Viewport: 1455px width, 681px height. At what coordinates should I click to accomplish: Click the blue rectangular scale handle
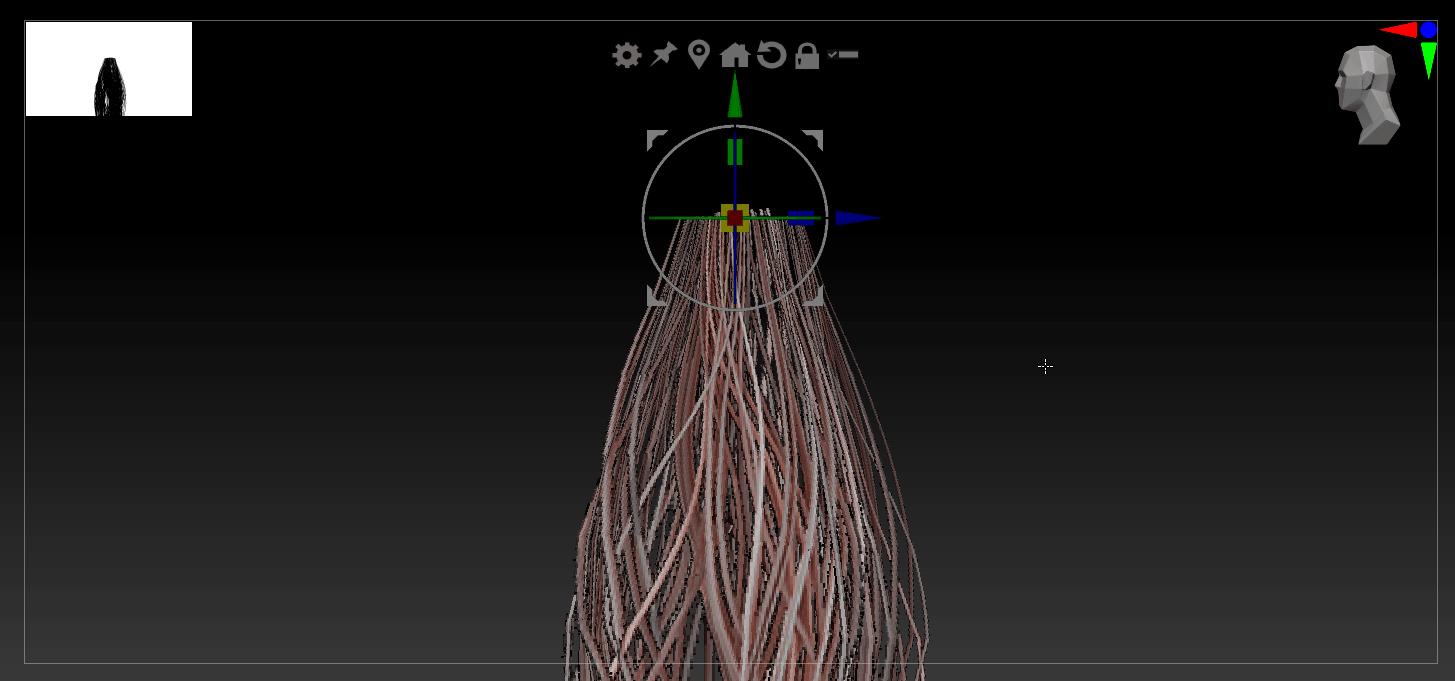coord(801,217)
